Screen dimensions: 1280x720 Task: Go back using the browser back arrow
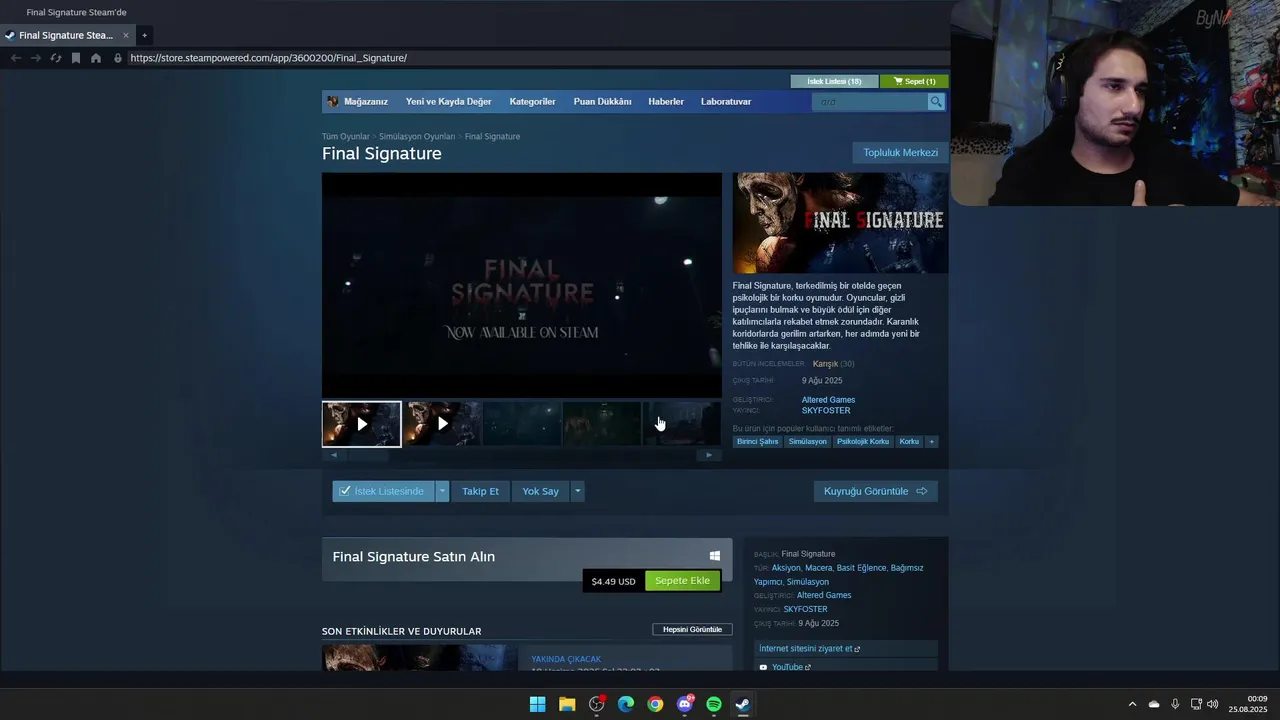tap(15, 58)
